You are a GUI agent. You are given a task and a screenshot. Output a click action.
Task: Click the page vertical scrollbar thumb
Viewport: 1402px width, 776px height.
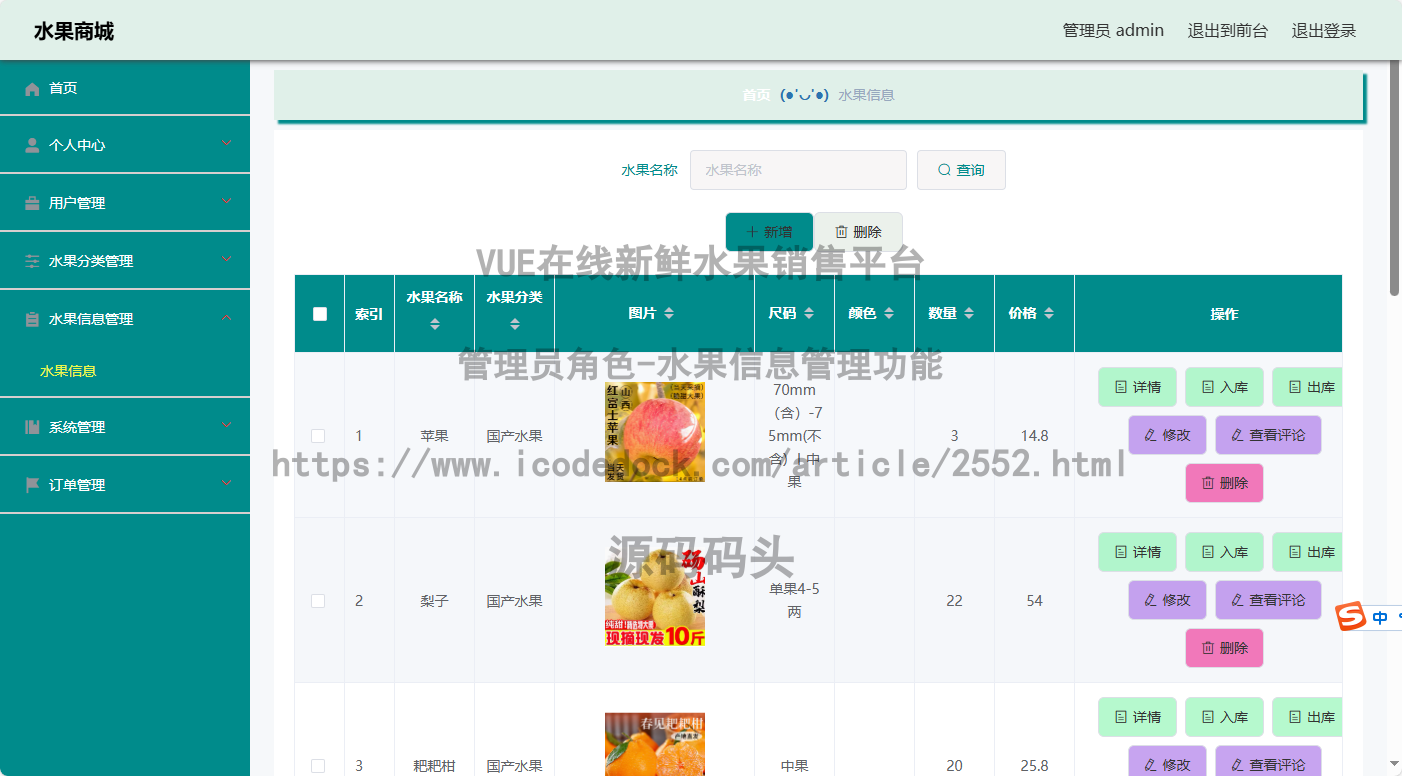point(1395,178)
